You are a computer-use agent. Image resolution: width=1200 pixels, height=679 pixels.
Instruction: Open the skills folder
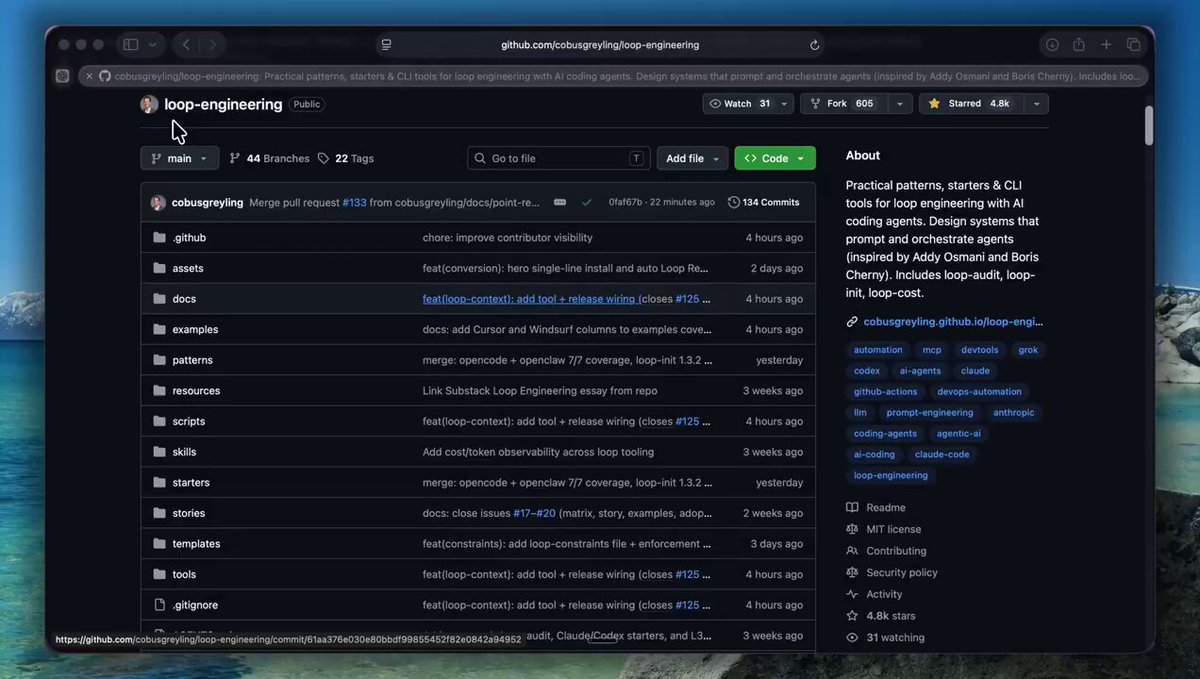tap(184, 452)
